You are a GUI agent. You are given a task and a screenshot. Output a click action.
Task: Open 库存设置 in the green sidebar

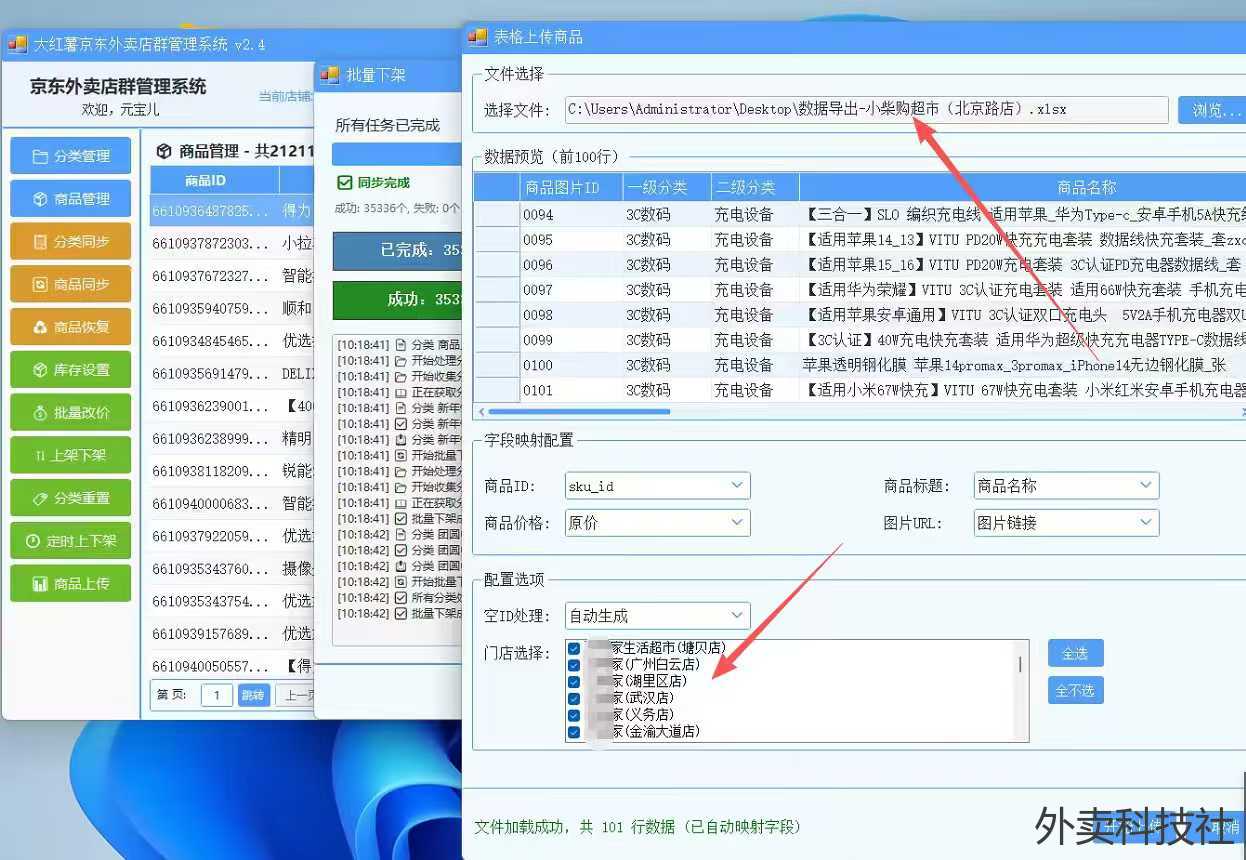click(71, 370)
